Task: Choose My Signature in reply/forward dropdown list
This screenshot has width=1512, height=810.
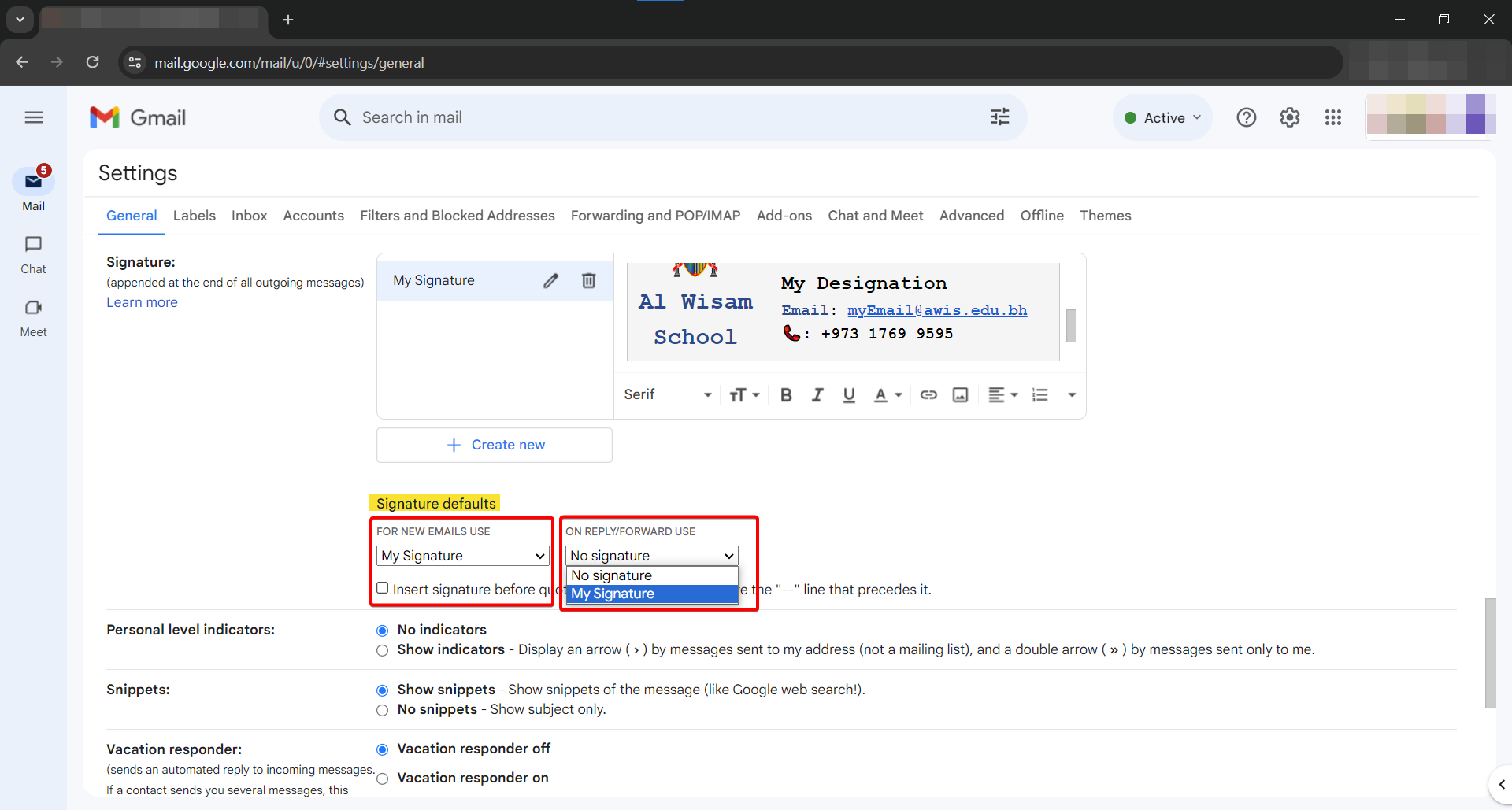Action: tap(651, 594)
